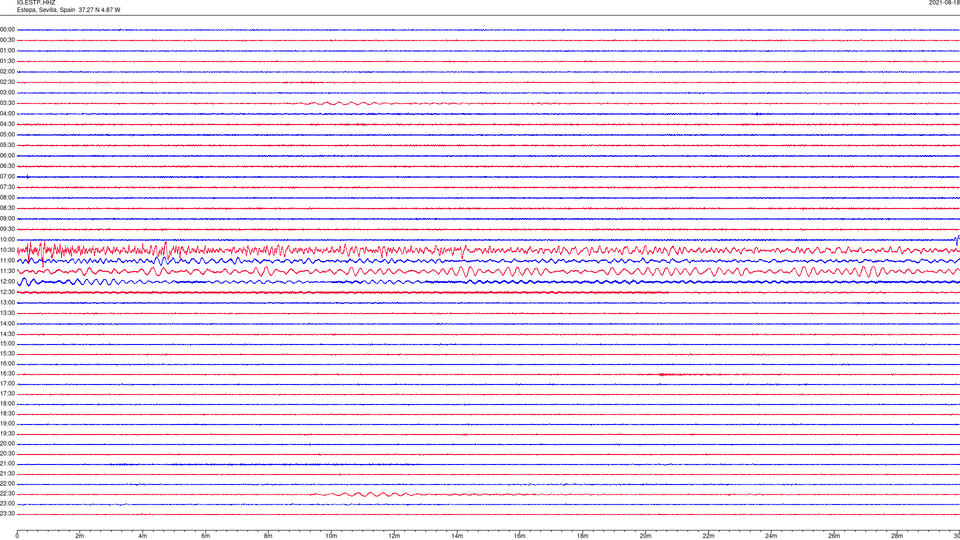
Task: Click the 04:00 row label
Action: [7, 114]
